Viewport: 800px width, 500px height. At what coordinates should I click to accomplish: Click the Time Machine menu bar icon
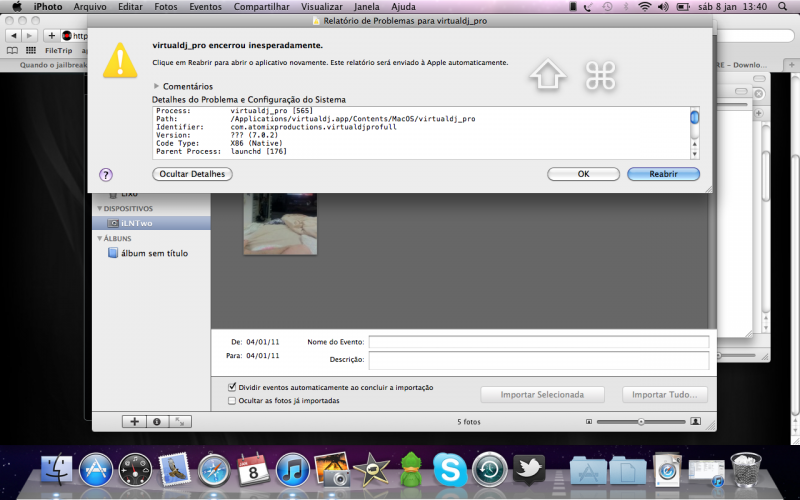[607, 7]
